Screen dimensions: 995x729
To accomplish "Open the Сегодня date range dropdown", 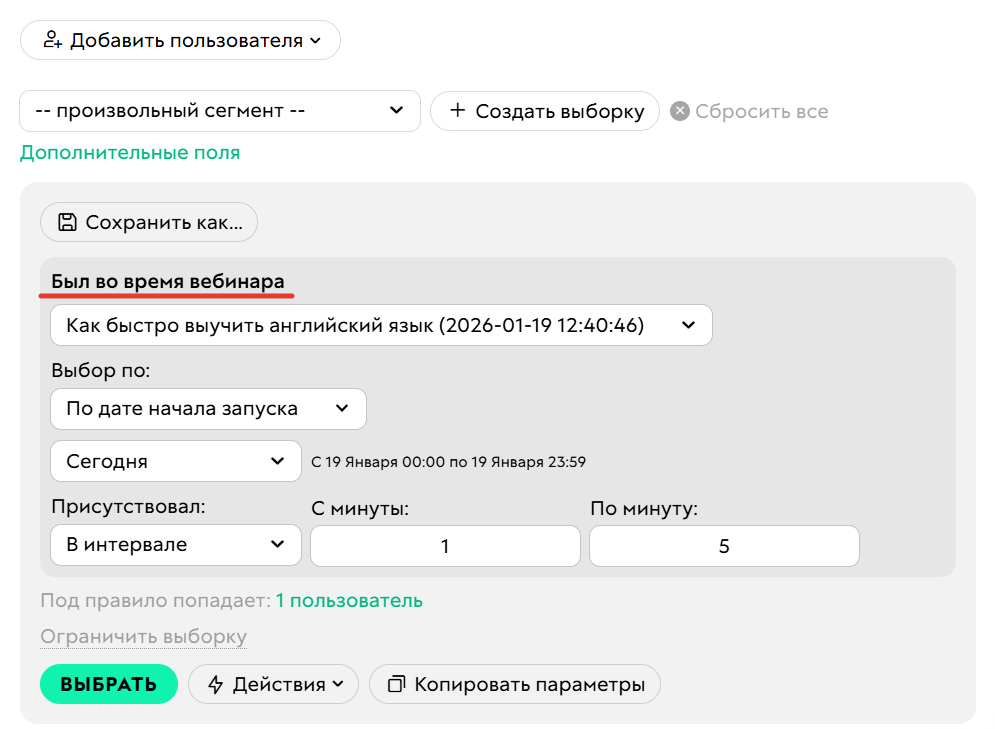I will pyautogui.click(x=176, y=461).
